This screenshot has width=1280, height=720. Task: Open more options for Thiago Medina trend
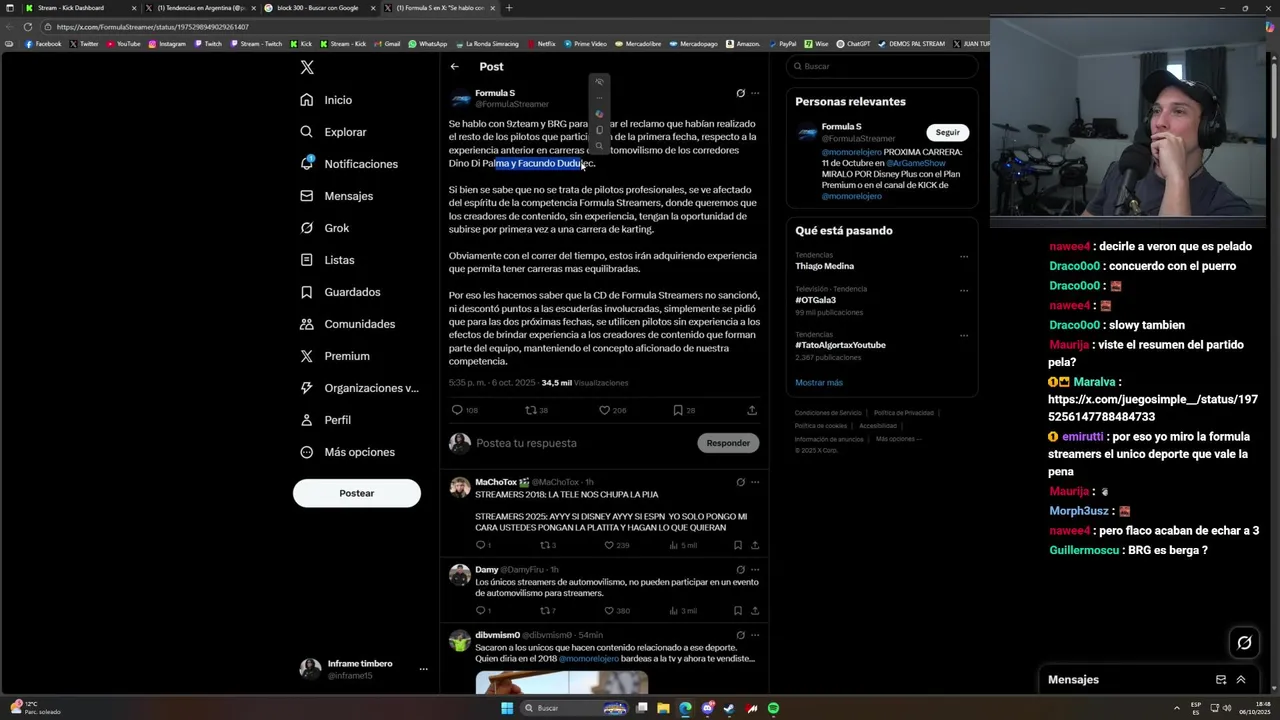[x=964, y=256]
